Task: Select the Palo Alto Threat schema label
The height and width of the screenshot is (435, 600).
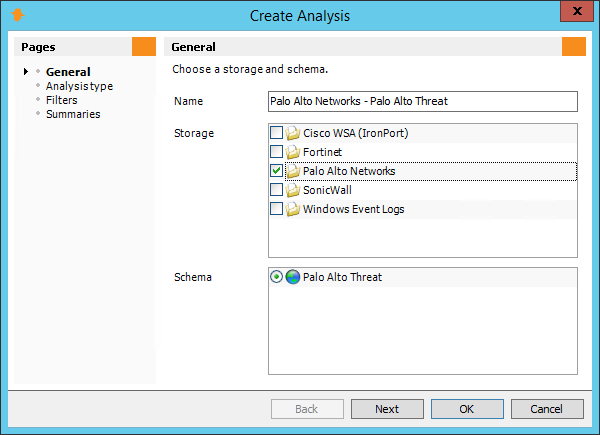Action: coord(342,277)
